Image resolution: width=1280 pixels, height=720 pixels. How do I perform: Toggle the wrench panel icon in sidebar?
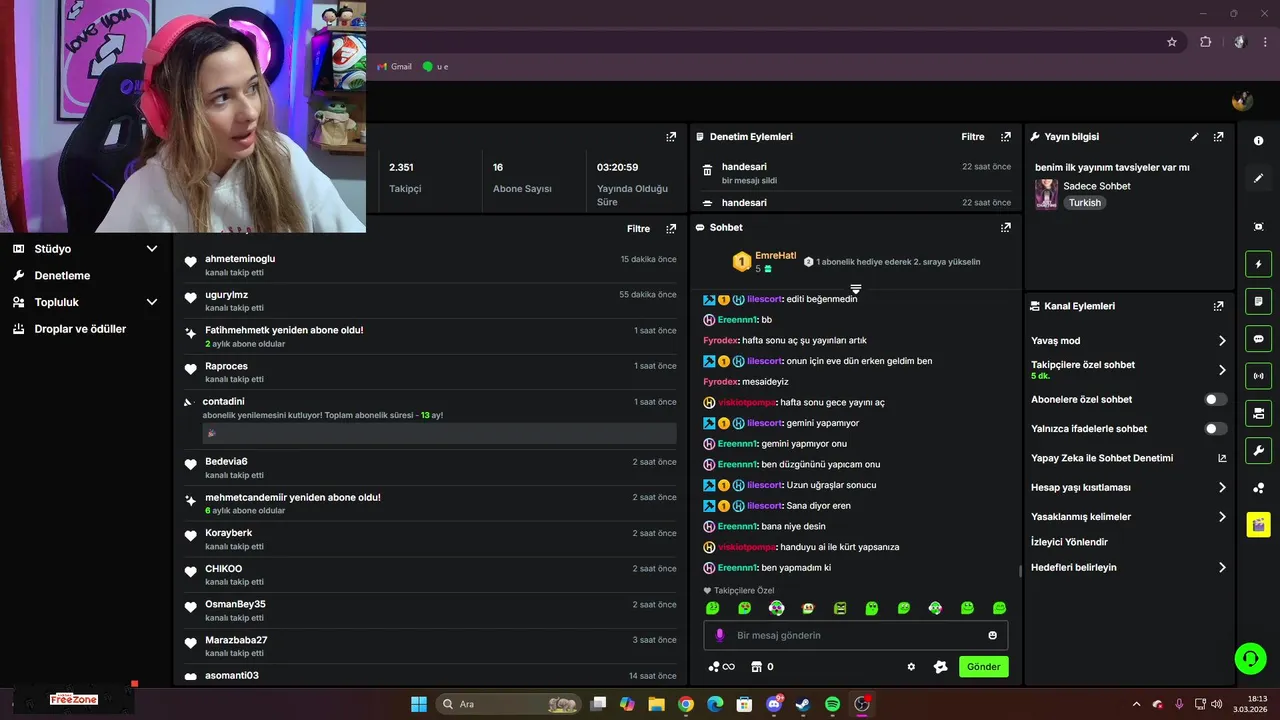(x=1258, y=450)
